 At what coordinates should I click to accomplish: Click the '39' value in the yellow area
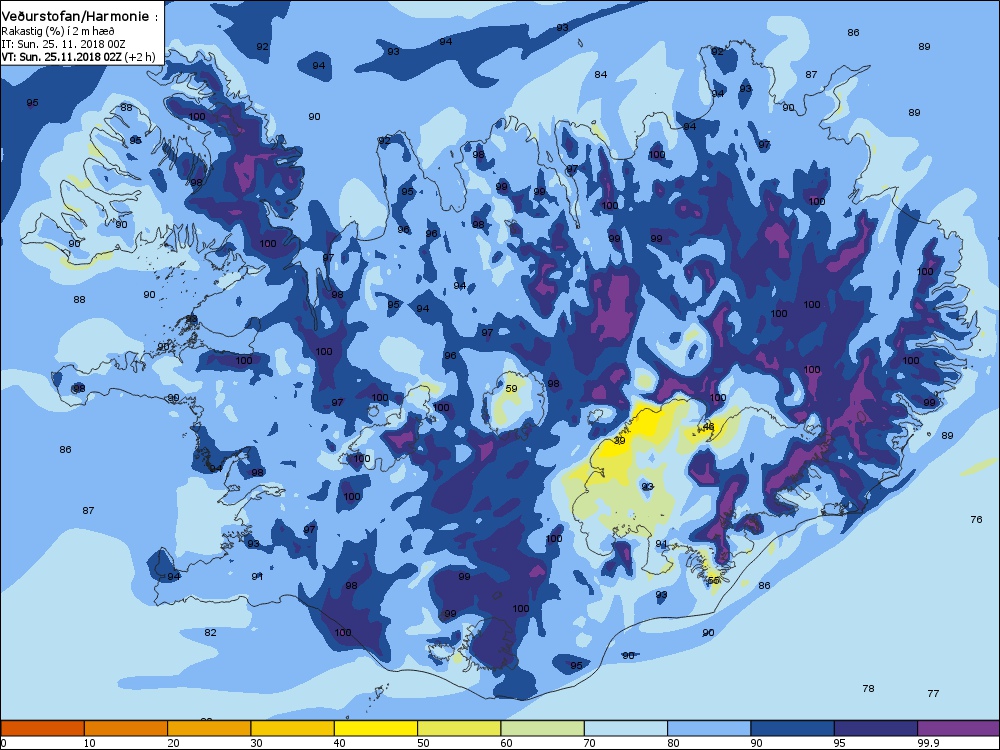click(619, 441)
